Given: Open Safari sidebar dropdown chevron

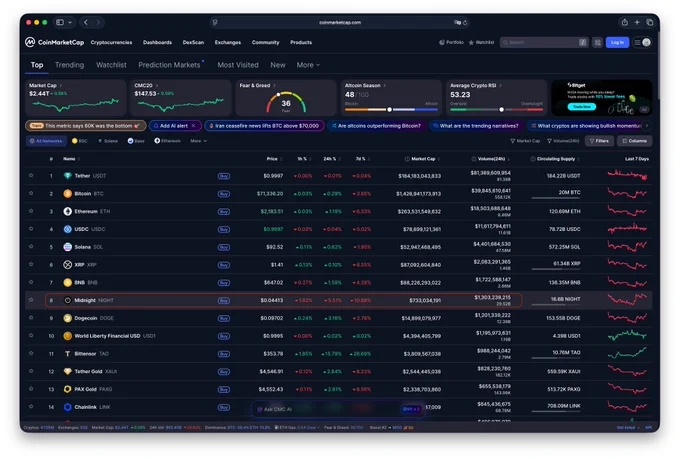Looking at the screenshot, I should (x=70, y=22).
